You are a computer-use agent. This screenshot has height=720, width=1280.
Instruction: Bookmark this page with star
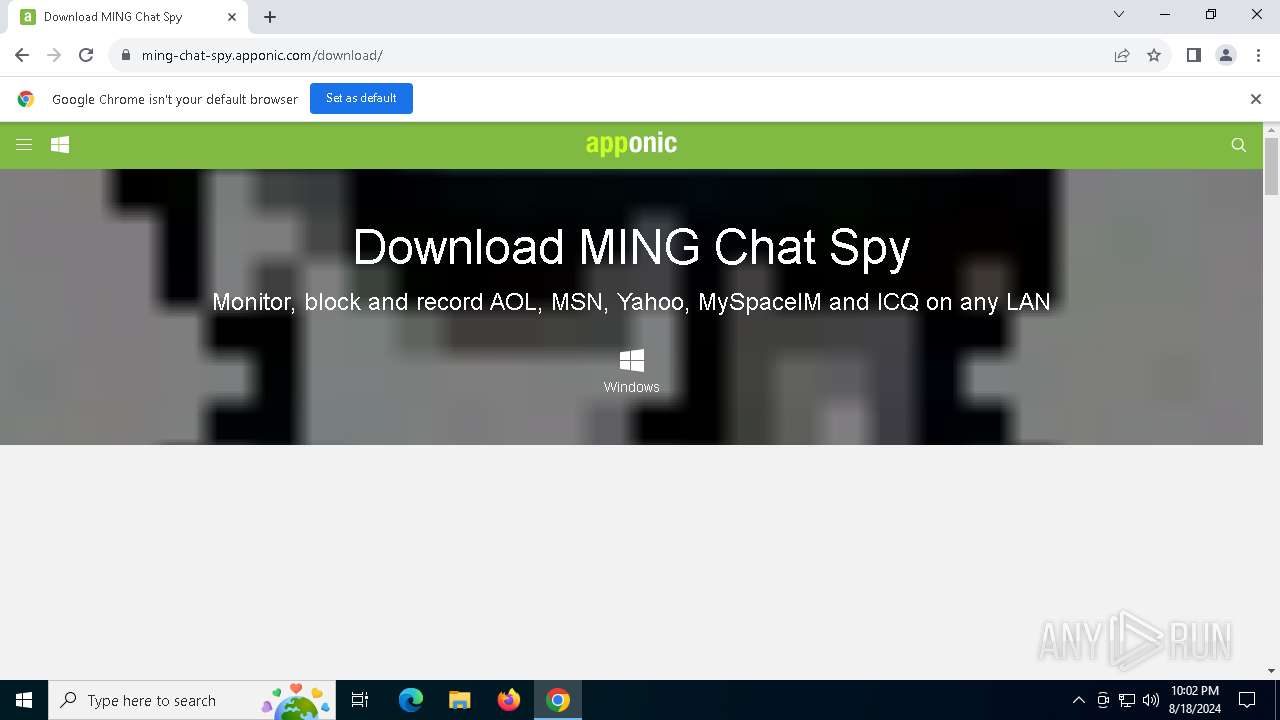(x=1154, y=55)
